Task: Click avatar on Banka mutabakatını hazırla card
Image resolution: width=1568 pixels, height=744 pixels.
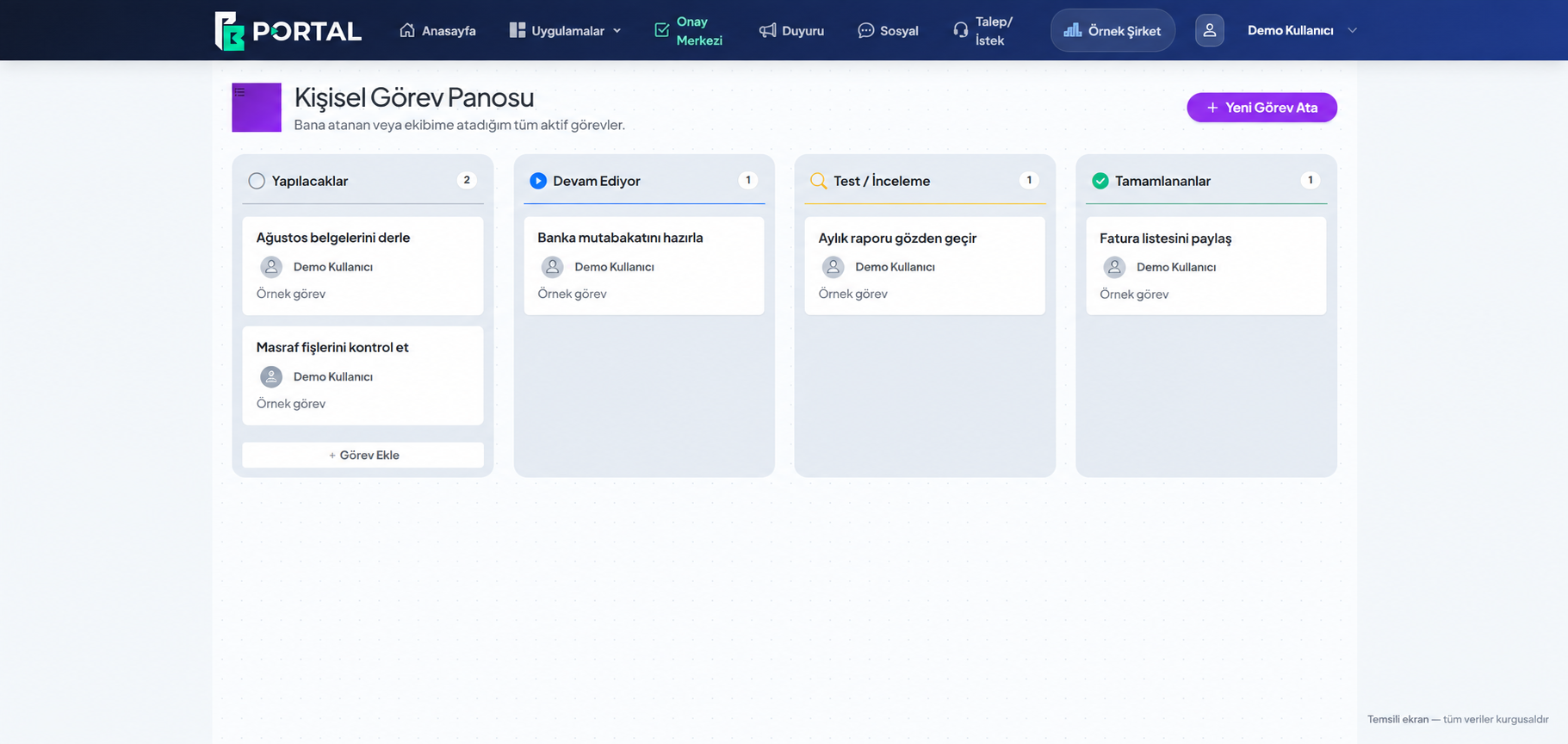Action: pyautogui.click(x=553, y=267)
